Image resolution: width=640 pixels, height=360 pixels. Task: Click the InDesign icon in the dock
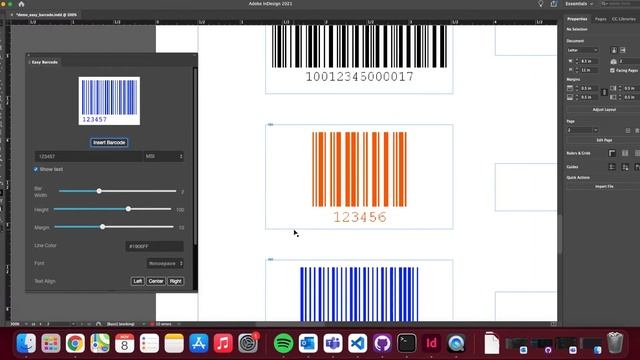[431, 343]
